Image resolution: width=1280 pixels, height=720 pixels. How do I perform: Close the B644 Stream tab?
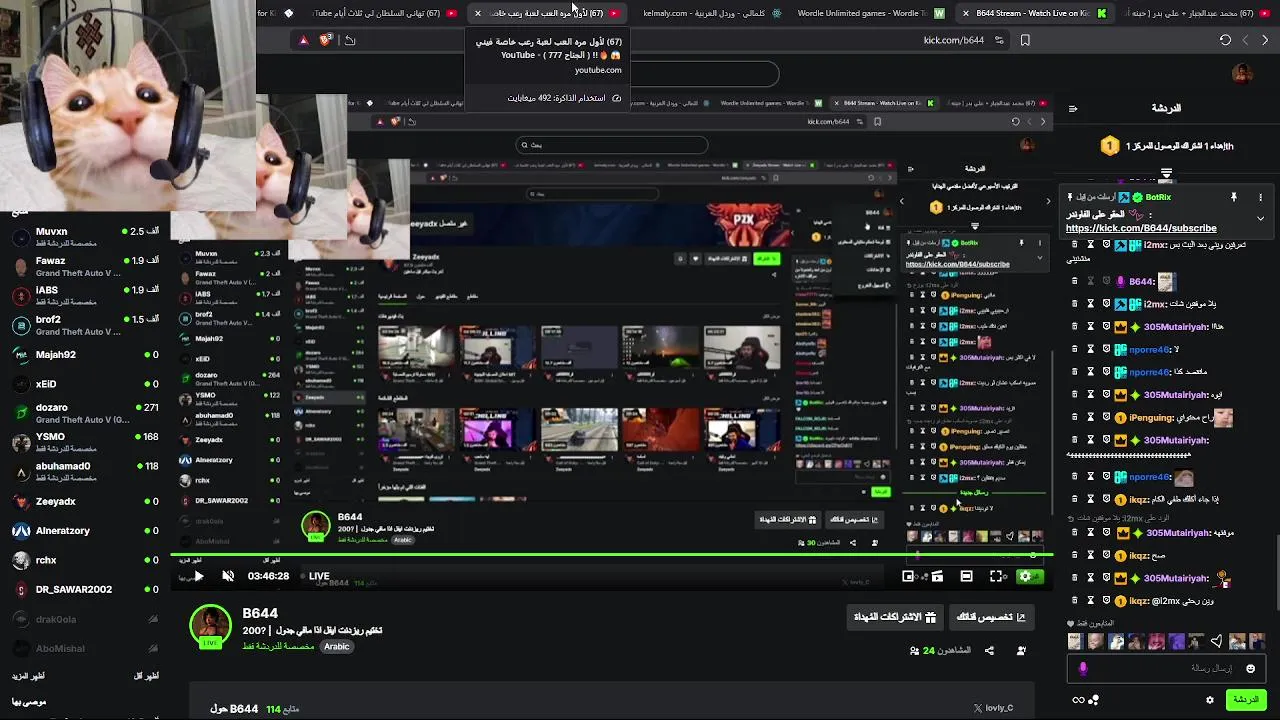tap(965, 13)
